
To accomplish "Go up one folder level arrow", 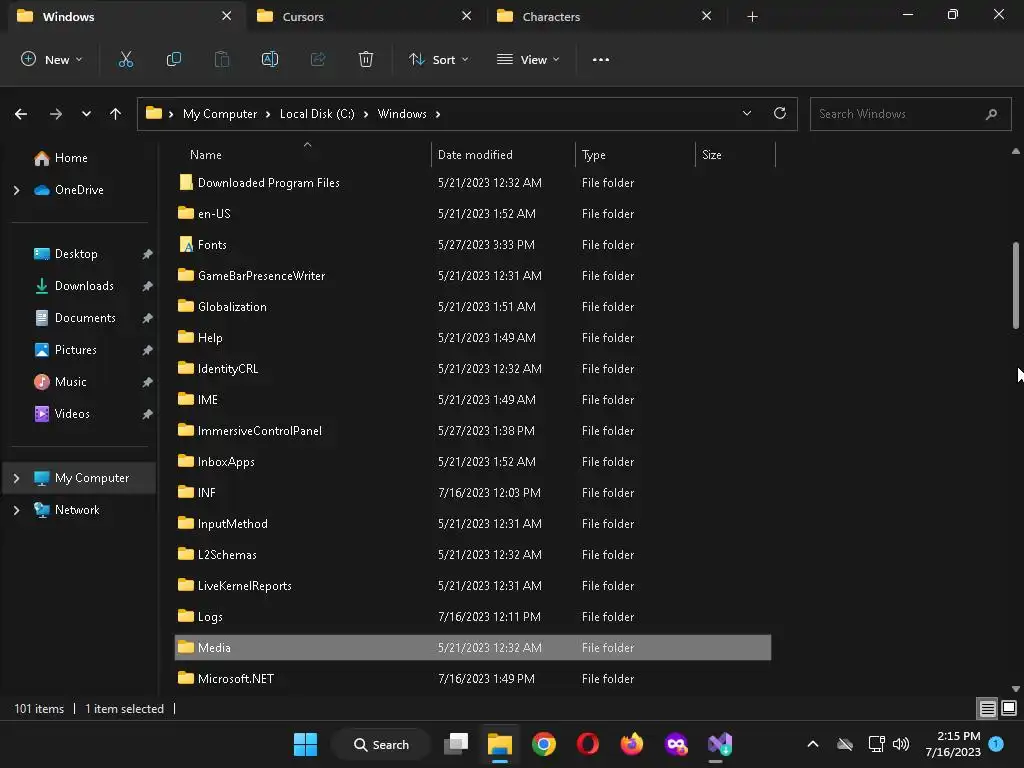I will (116, 114).
